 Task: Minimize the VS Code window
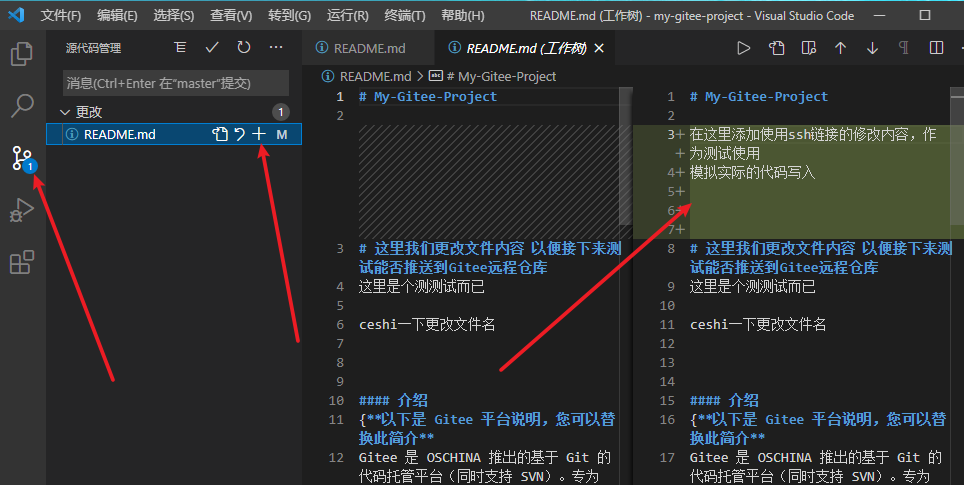[x=880, y=15]
